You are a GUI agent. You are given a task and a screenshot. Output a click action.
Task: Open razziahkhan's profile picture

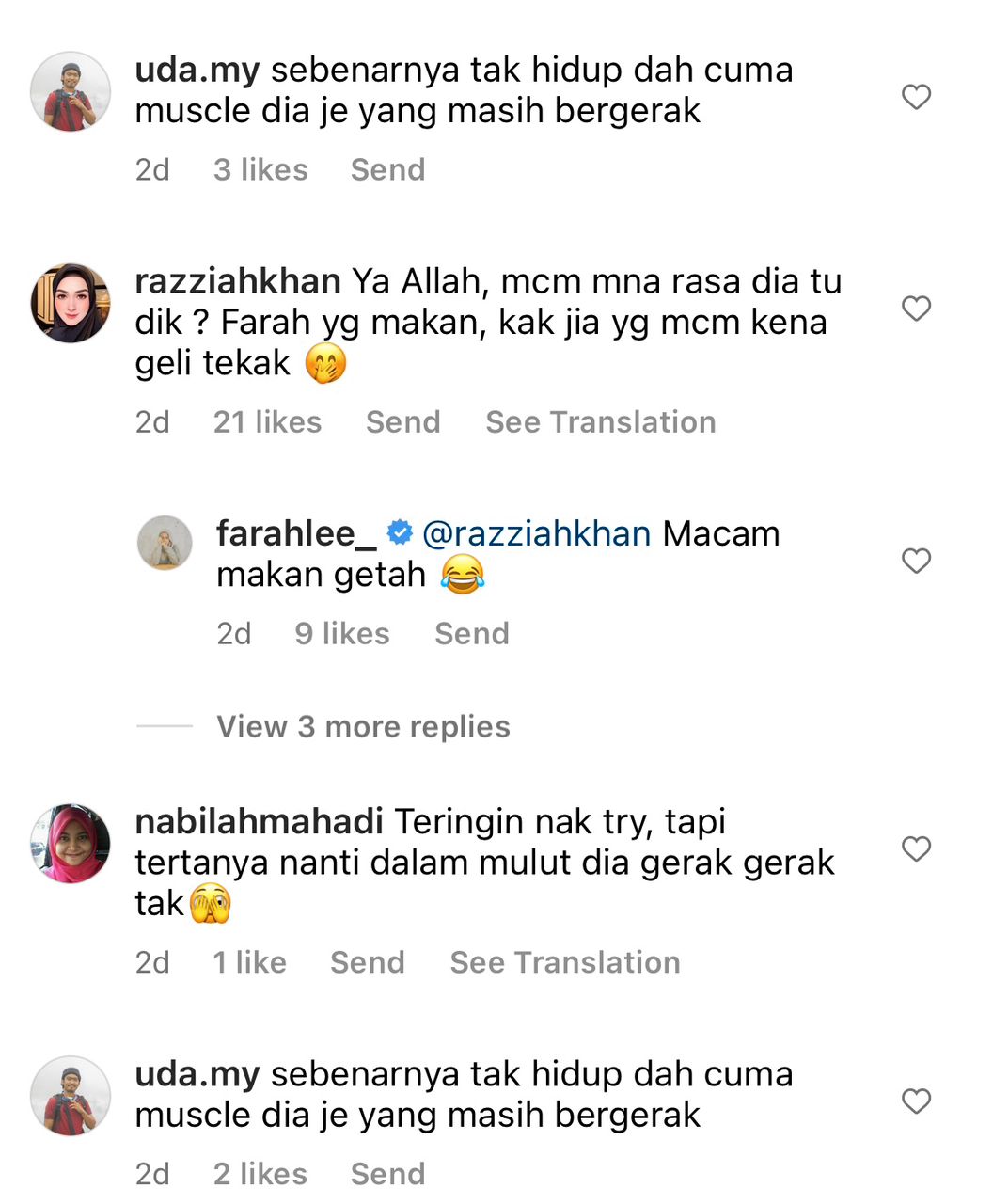[71, 303]
